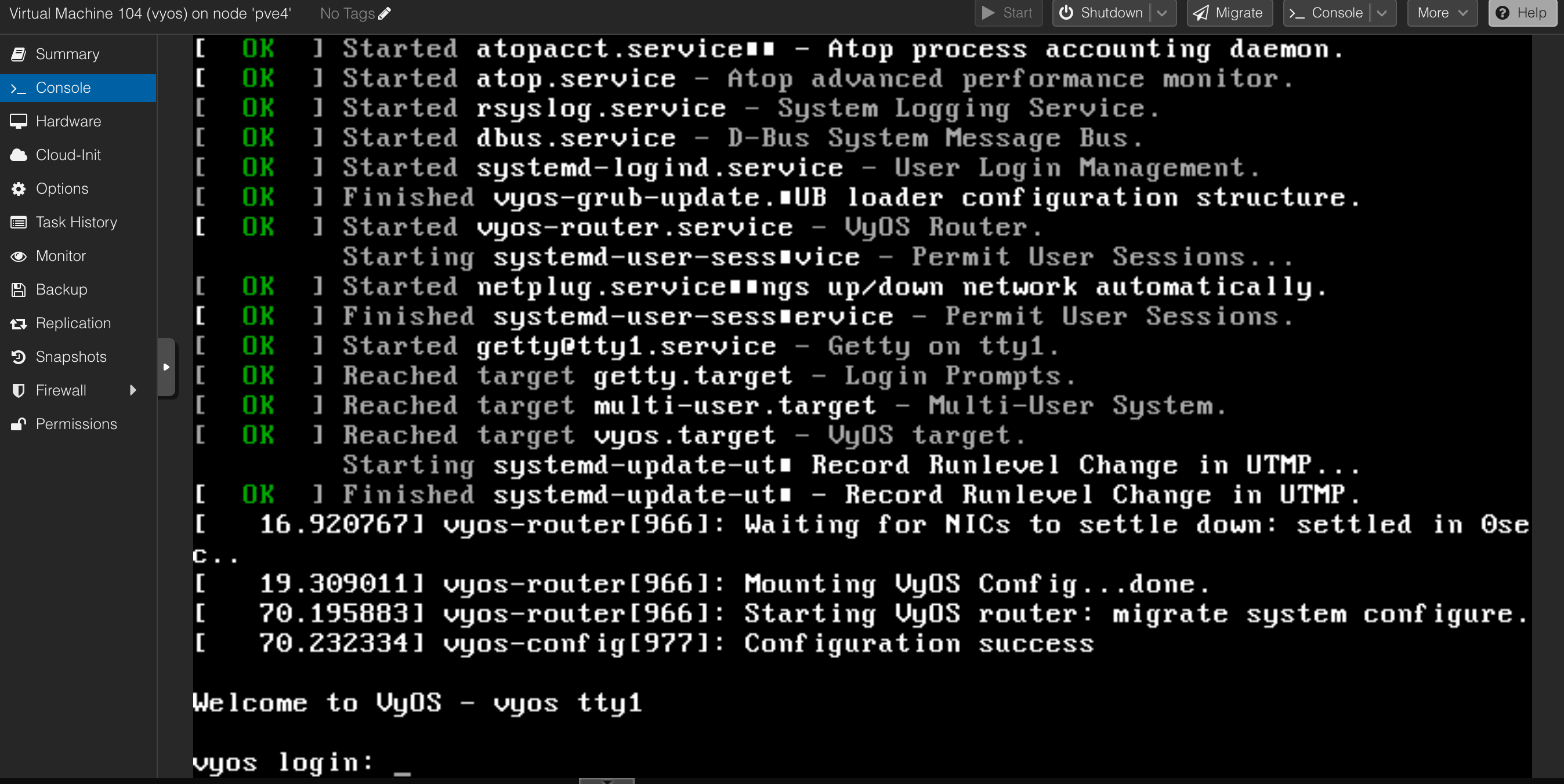Expand the Firewall submenu arrow
This screenshot has height=784, width=1564.
pos(133,390)
